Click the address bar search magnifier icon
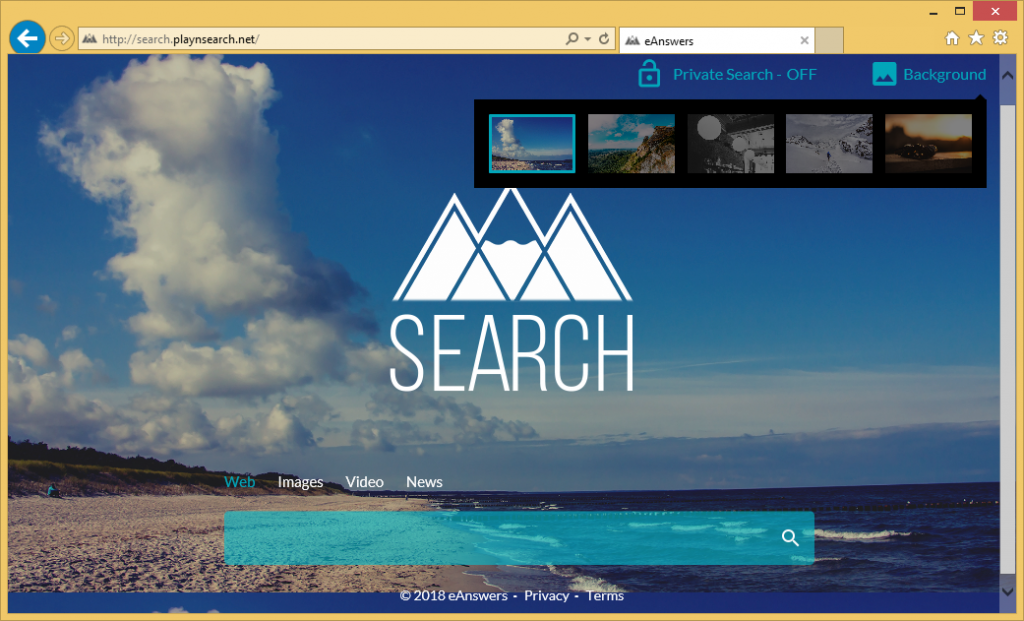 point(572,39)
